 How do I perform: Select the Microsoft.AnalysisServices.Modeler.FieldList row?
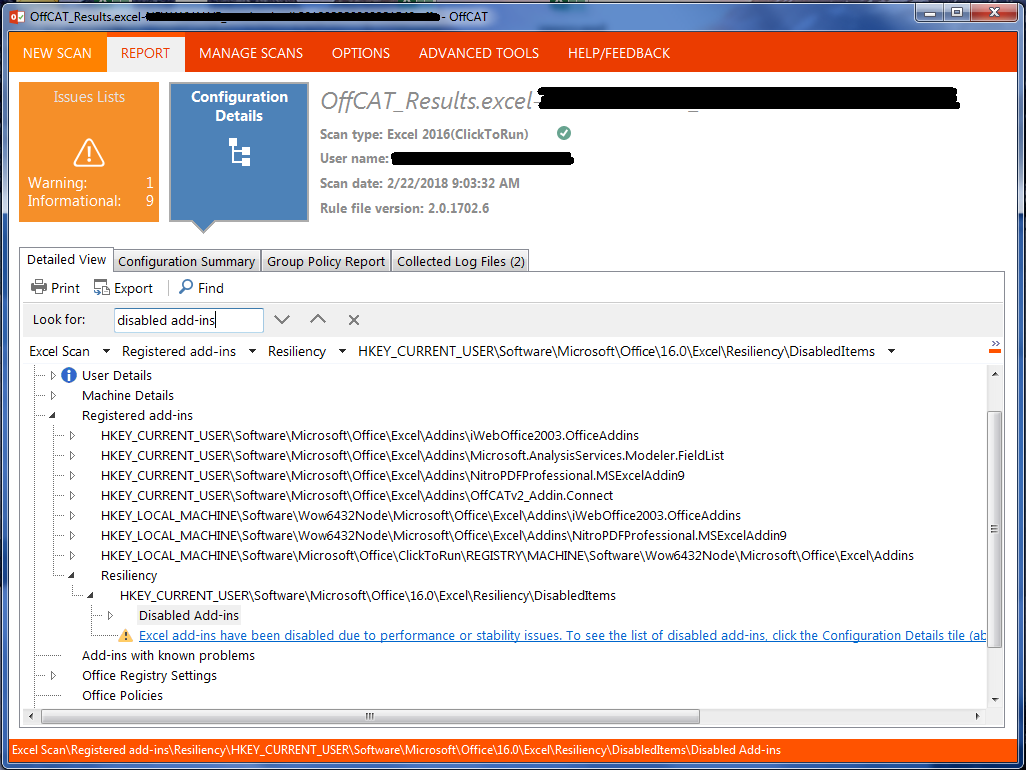[412, 456]
